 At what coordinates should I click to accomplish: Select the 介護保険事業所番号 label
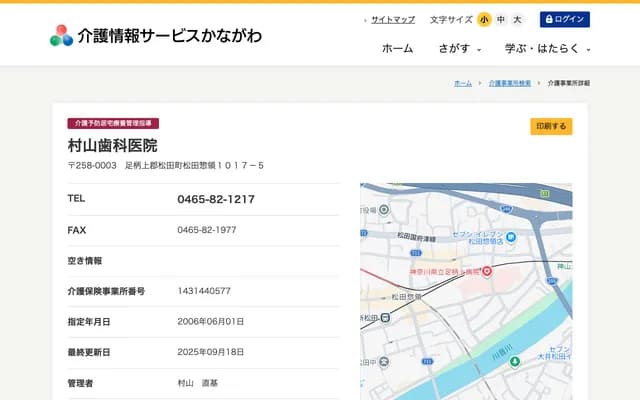tap(106, 291)
